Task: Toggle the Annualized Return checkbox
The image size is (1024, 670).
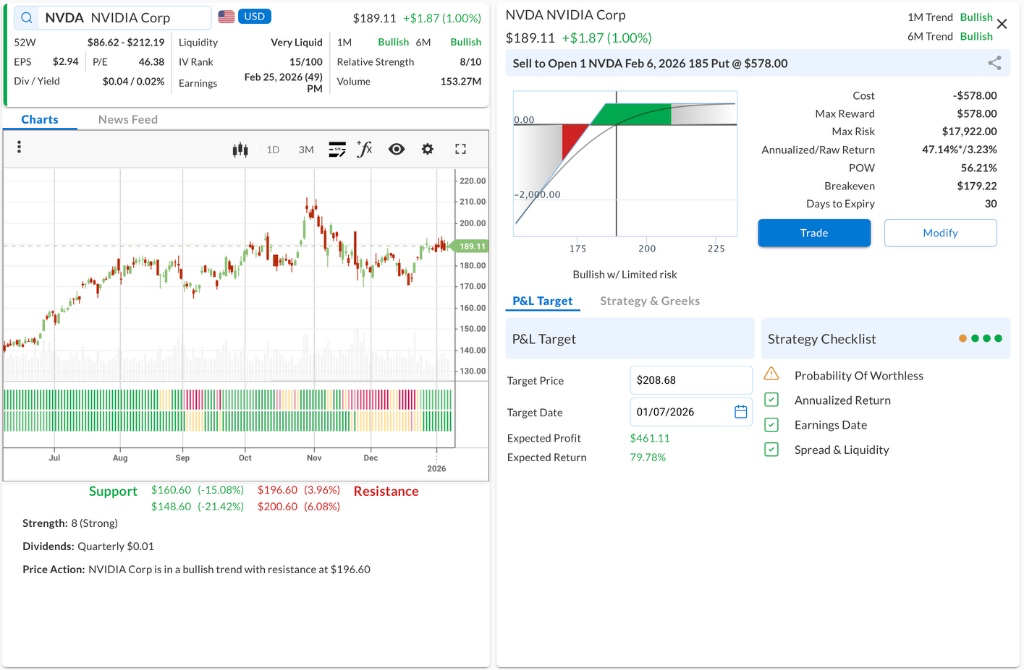Action: [771, 400]
